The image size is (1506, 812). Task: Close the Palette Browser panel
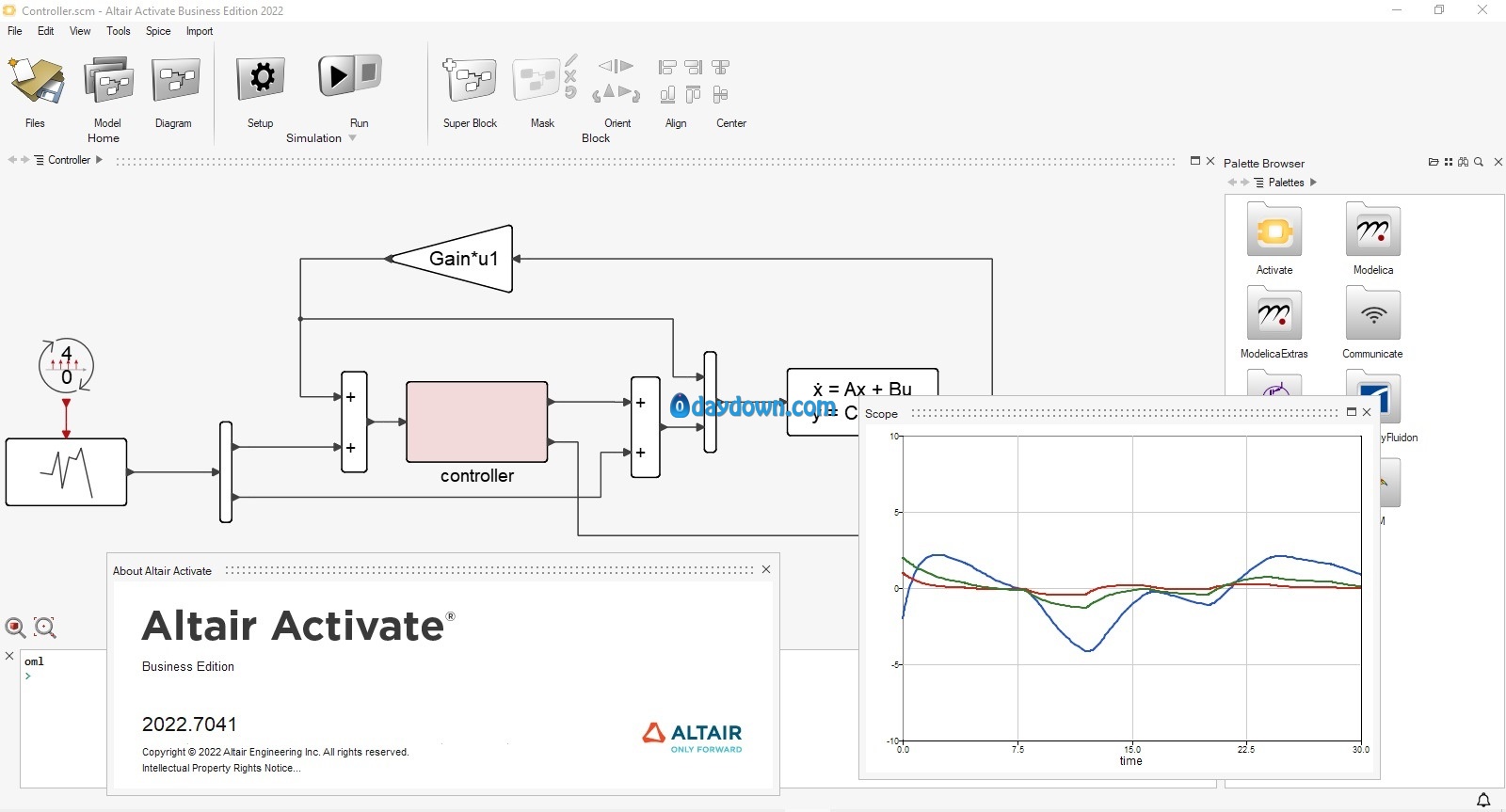tap(1498, 163)
